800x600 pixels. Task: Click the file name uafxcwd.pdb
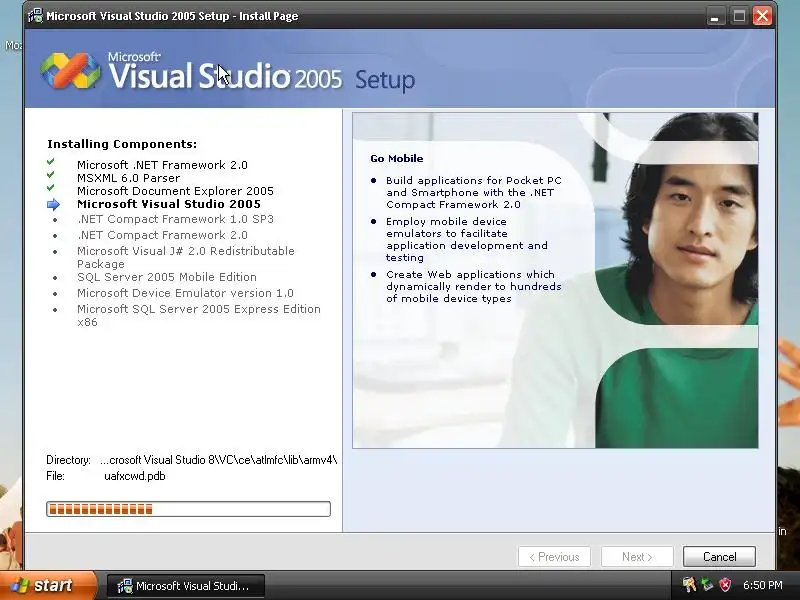[135, 476]
